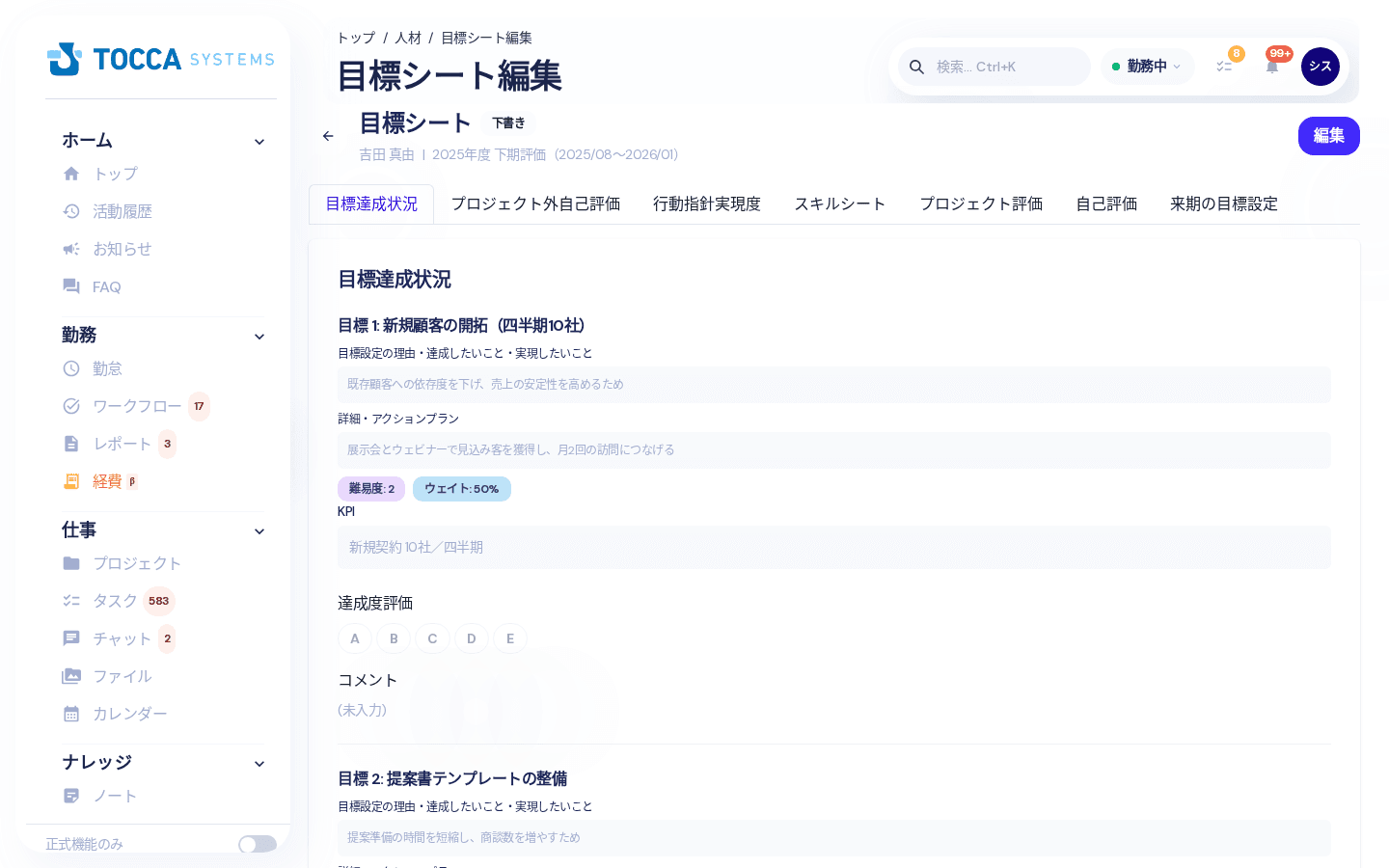This screenshot has width=1389, height=868.
Task: Open the 勤務中 status dropdown
Action: coord(1147,67)
